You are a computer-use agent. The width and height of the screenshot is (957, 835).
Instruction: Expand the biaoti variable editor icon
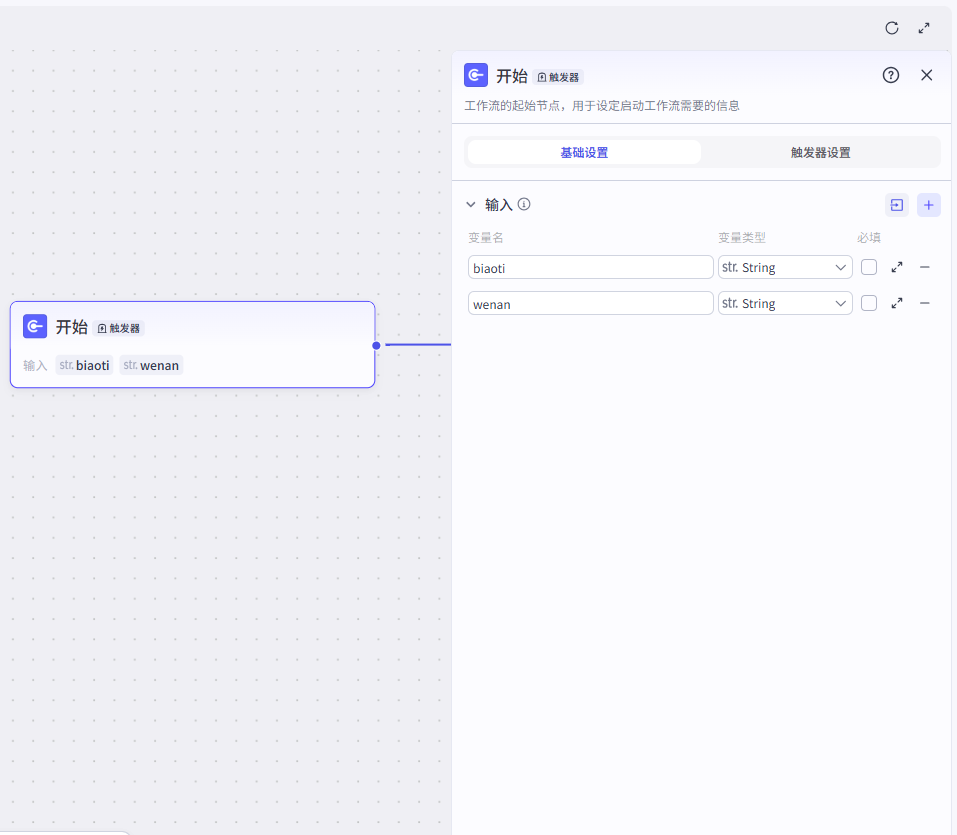pos(897,267)
